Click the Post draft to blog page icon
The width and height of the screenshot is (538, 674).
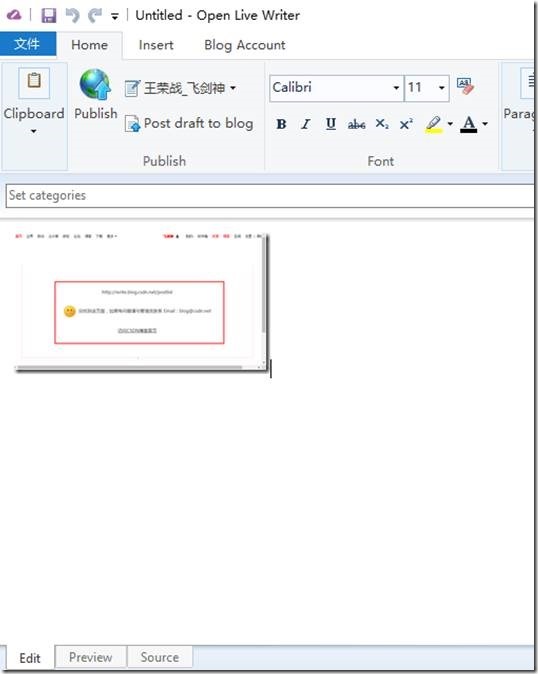[x=132, y=124]
